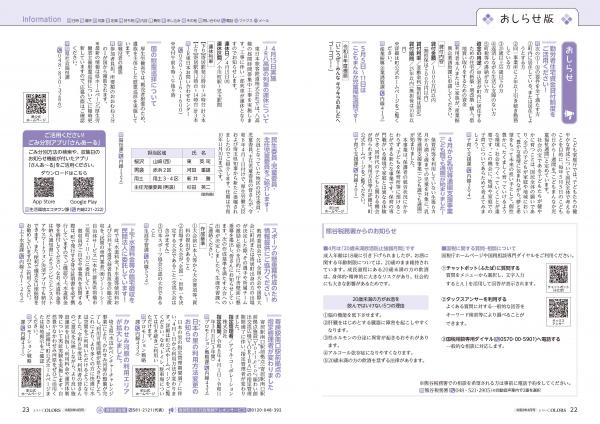
Task: Click heading 日本の里の利用方法変更のお知らせ
Action: click(191, 354)
